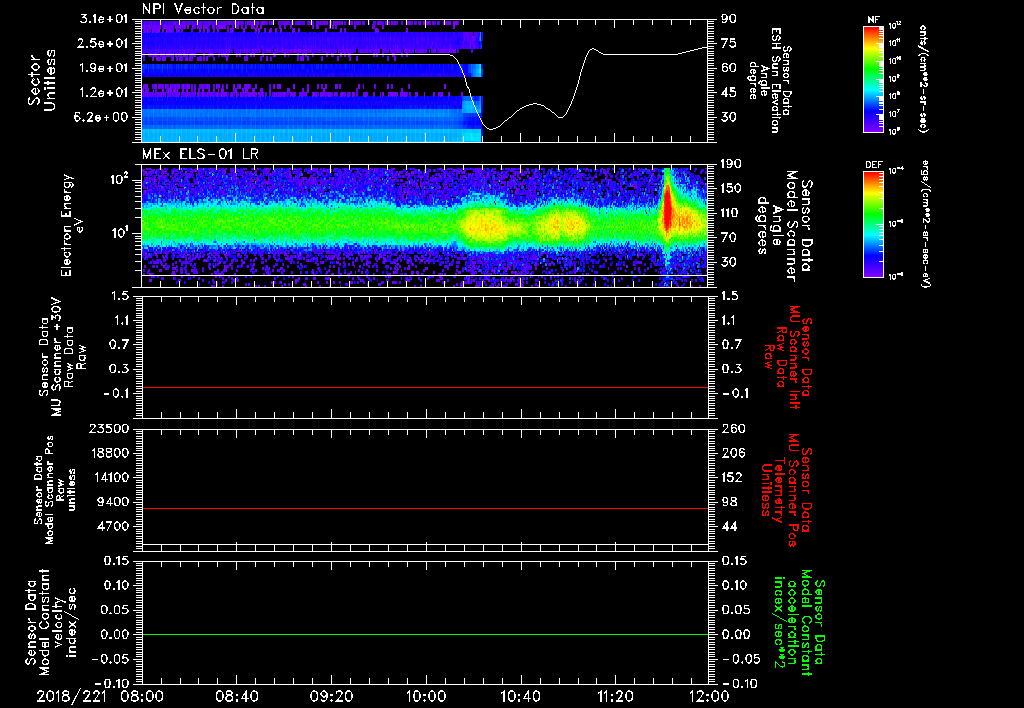Image resolution: width=1024 pixels, height=708 pixels.
Task: Click the 12:00 end time label
Action: coord(709,696)
